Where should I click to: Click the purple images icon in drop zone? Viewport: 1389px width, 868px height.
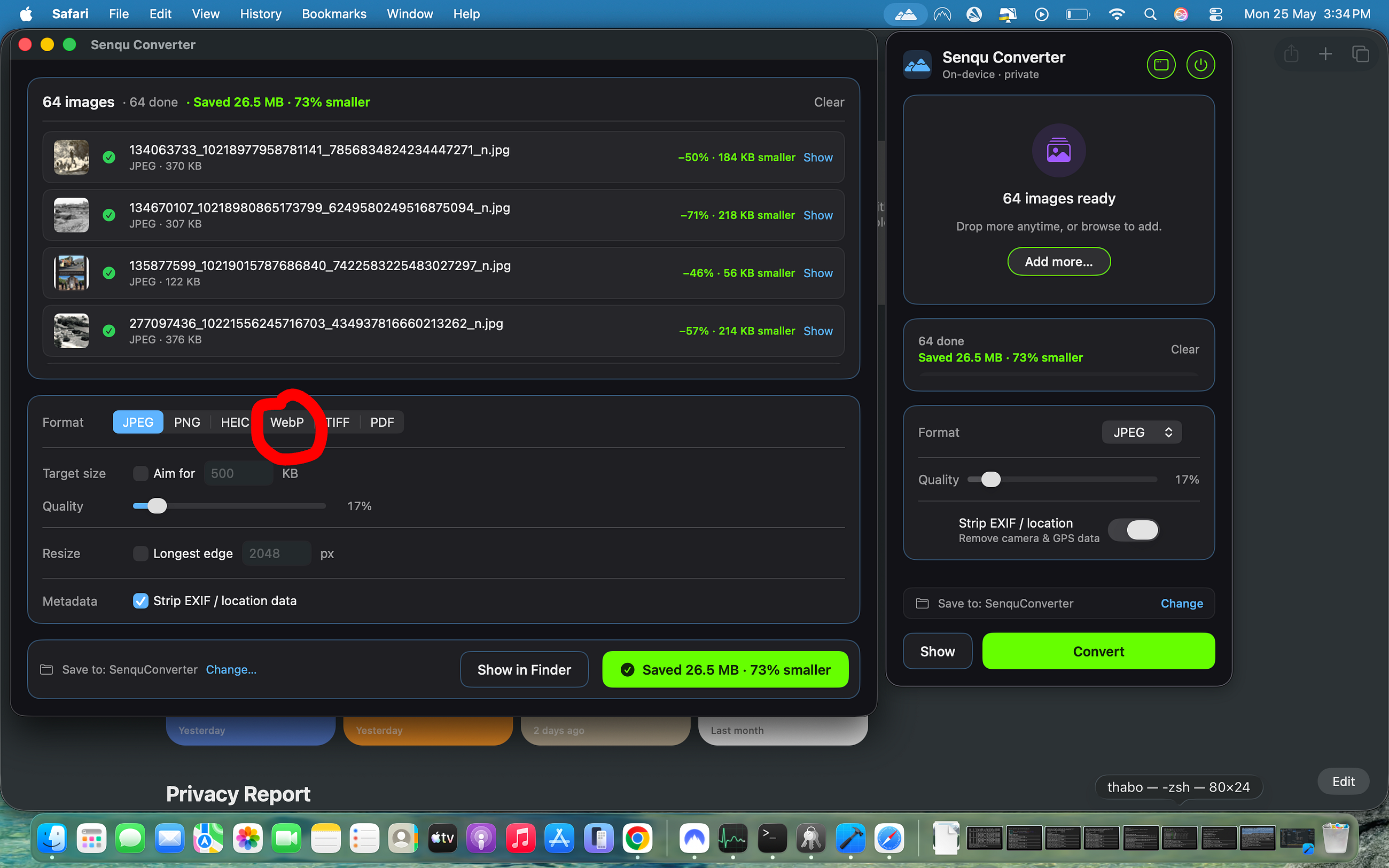click(x=1058, y=151)
